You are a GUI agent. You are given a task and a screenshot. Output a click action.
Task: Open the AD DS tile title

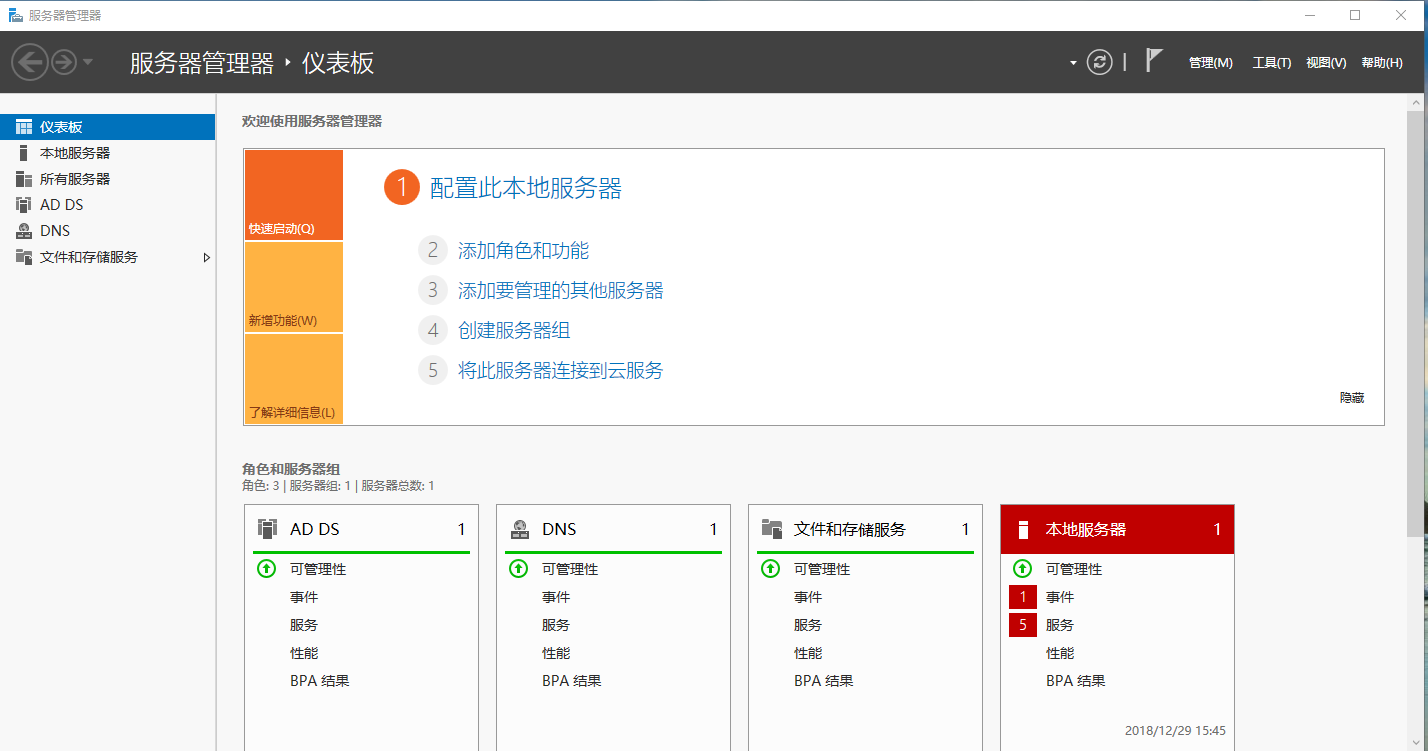[315, 529]
